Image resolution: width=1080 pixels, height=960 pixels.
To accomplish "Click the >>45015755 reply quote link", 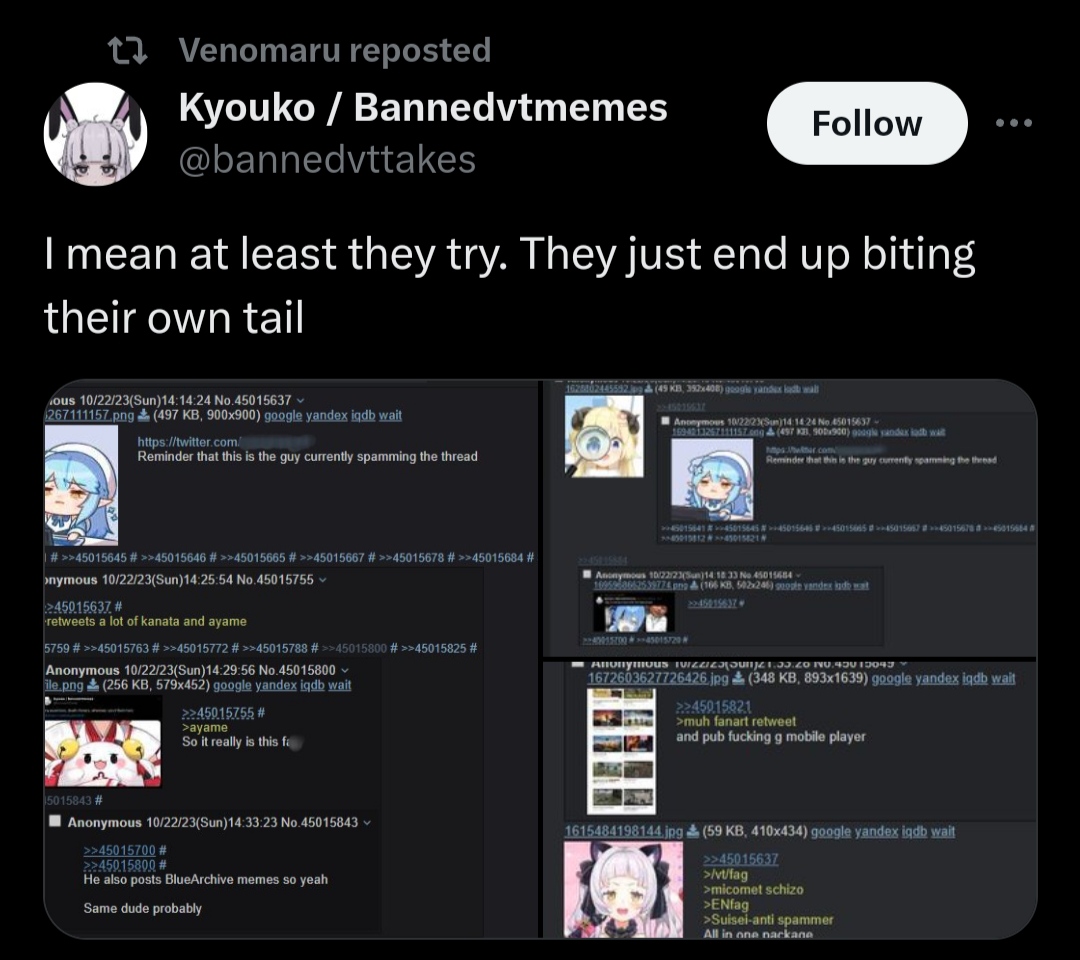I will tap(218, 713).
